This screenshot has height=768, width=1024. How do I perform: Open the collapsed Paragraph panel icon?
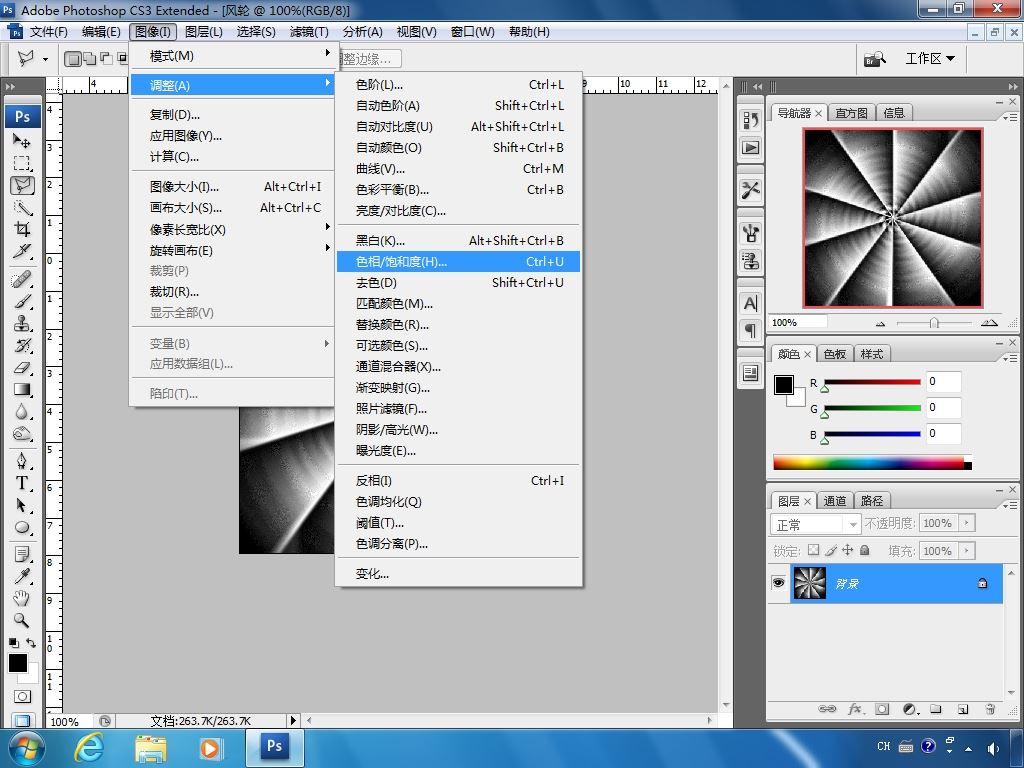(750, 330)
